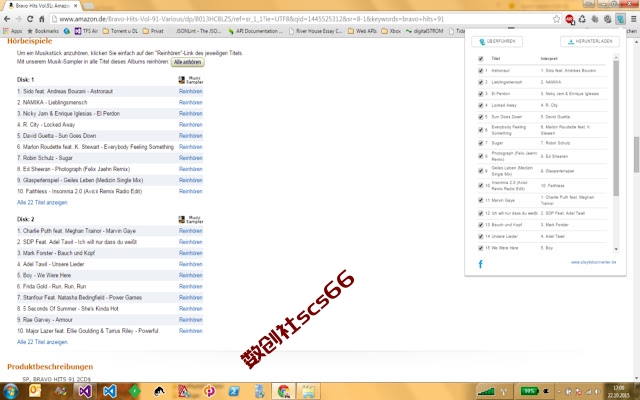Uncheck the Bauch und Kopf checkbox

pos(481,225)
